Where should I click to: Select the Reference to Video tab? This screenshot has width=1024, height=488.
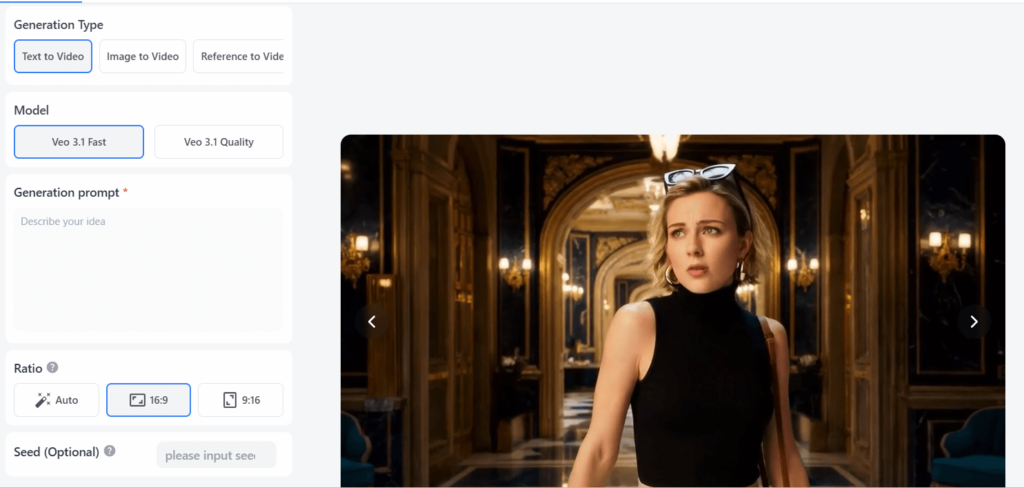tap(240, 57)
